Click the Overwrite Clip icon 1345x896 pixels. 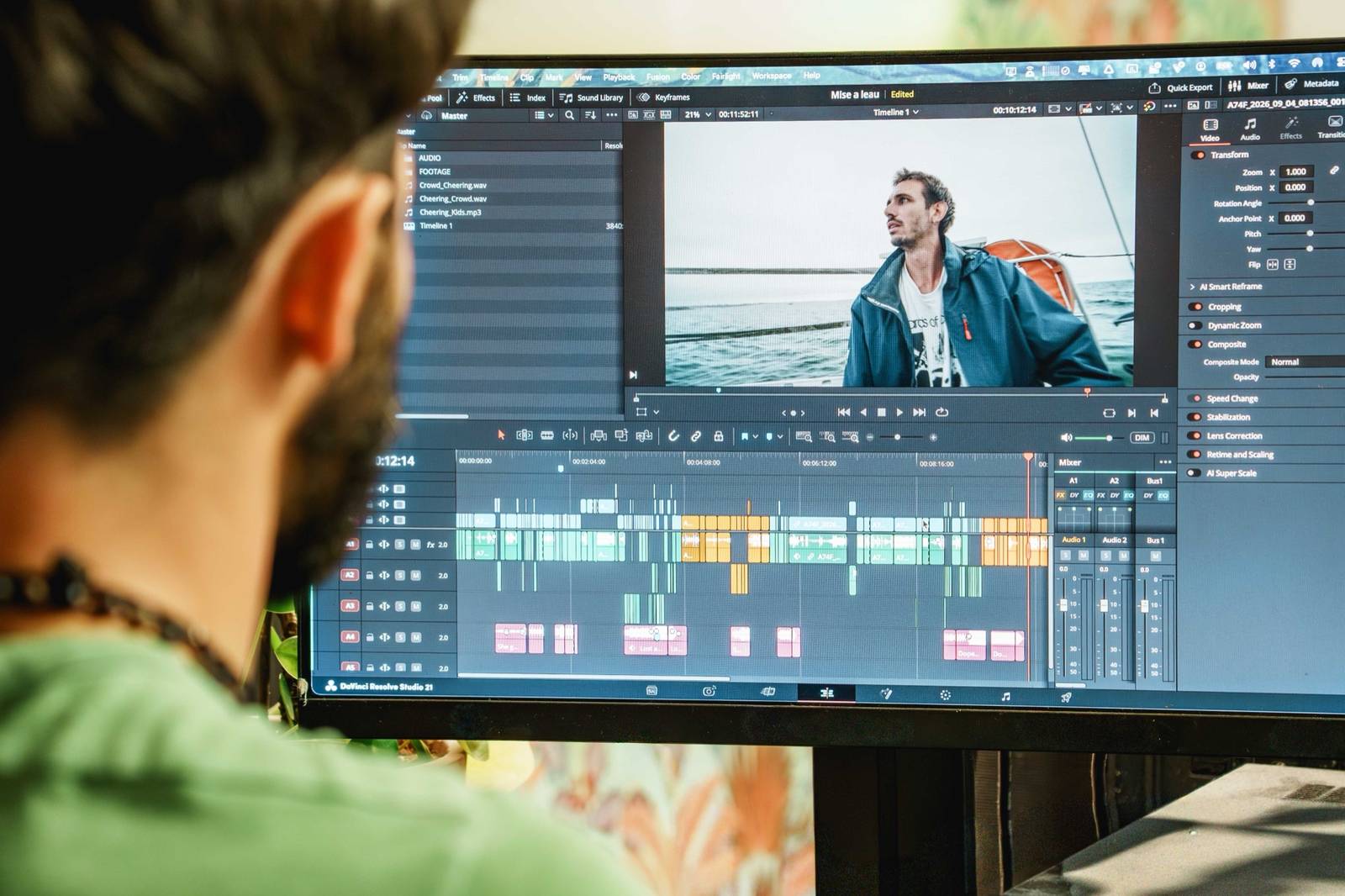tap(621, 435)
